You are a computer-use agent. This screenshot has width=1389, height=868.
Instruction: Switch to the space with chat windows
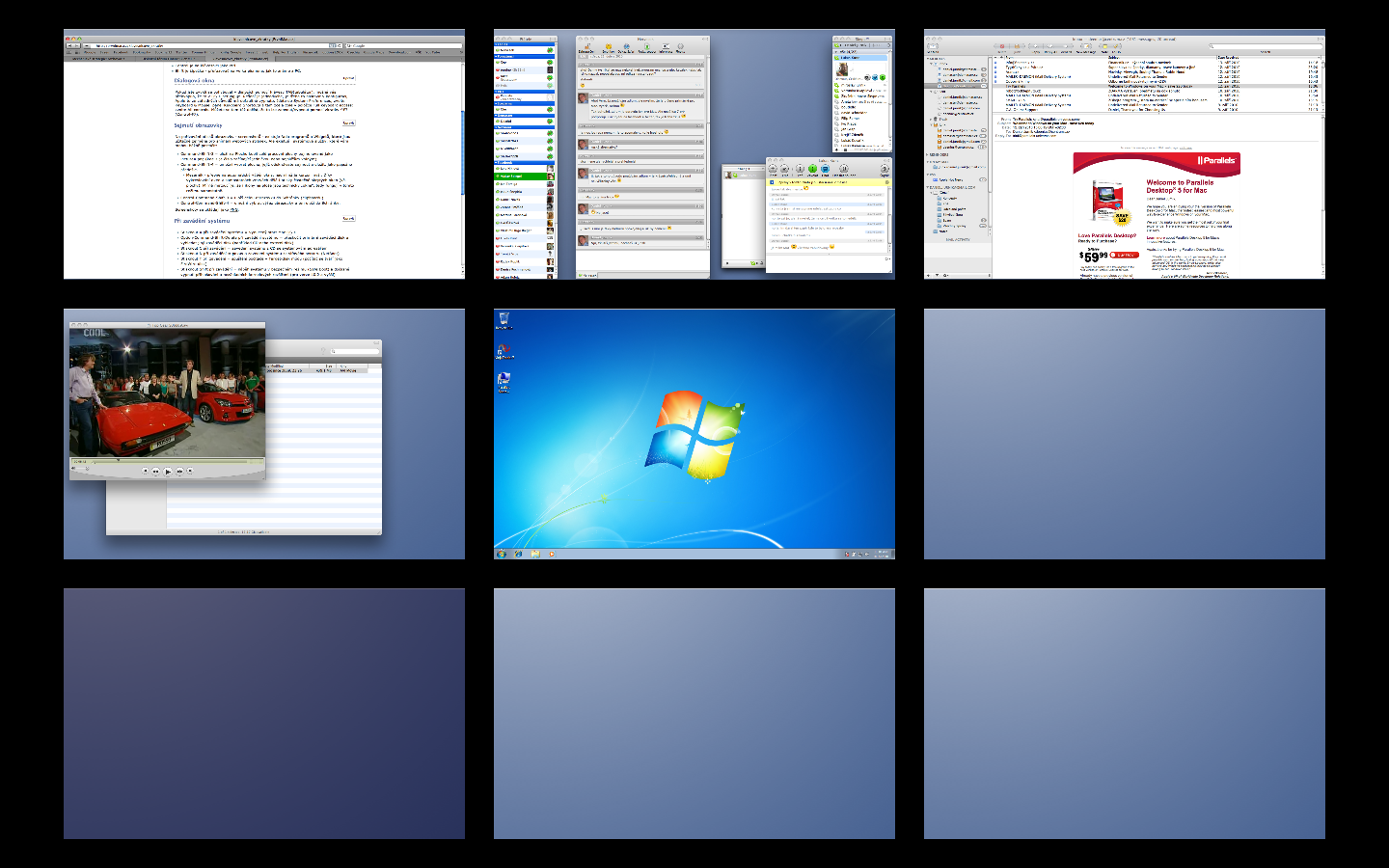(x=694, y=154)
